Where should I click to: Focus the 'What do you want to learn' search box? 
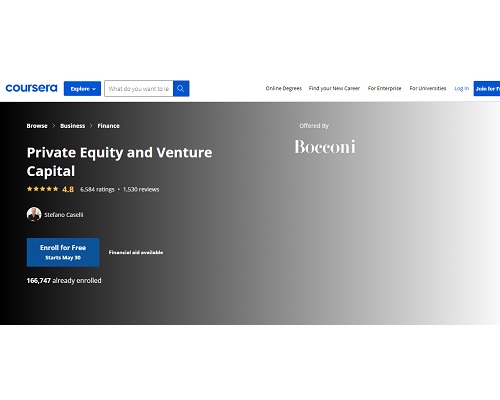point(139,89)
